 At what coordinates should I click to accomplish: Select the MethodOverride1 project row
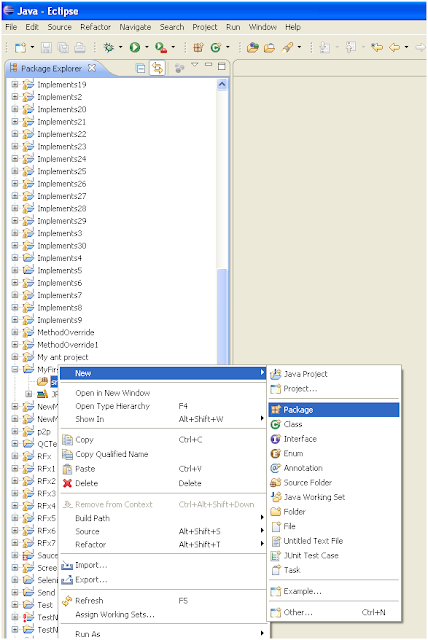coord(68,345)
